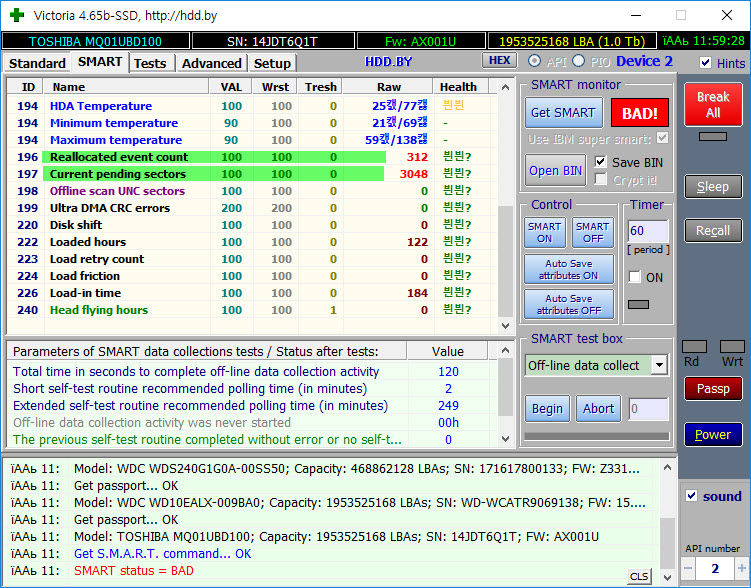Click SMART table scroll down arrow
751x588 pixels.
tap(505, 326)
